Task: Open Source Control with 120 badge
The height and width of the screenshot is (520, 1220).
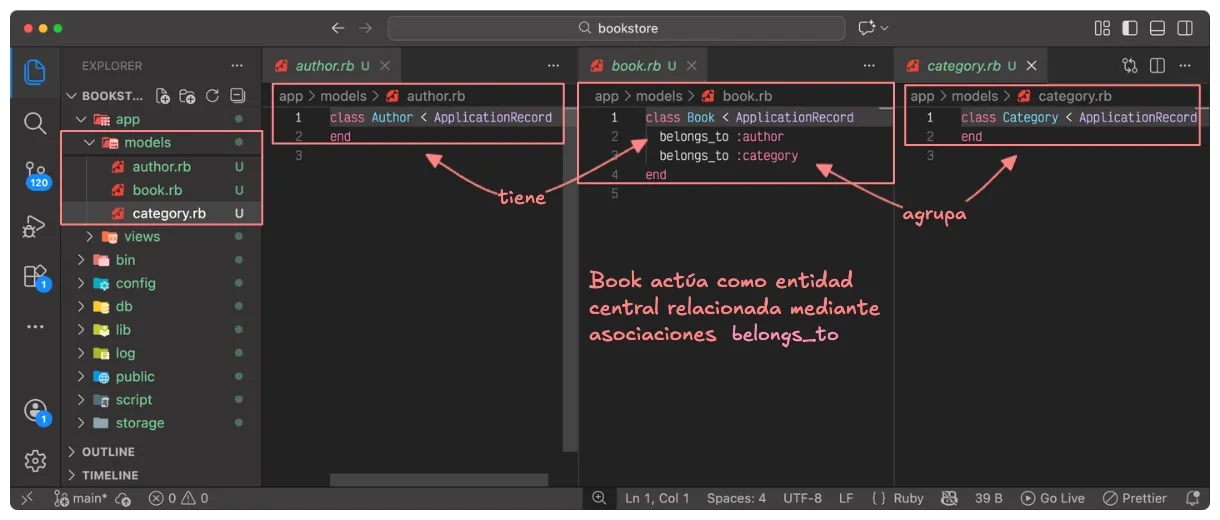Action: 35,174
